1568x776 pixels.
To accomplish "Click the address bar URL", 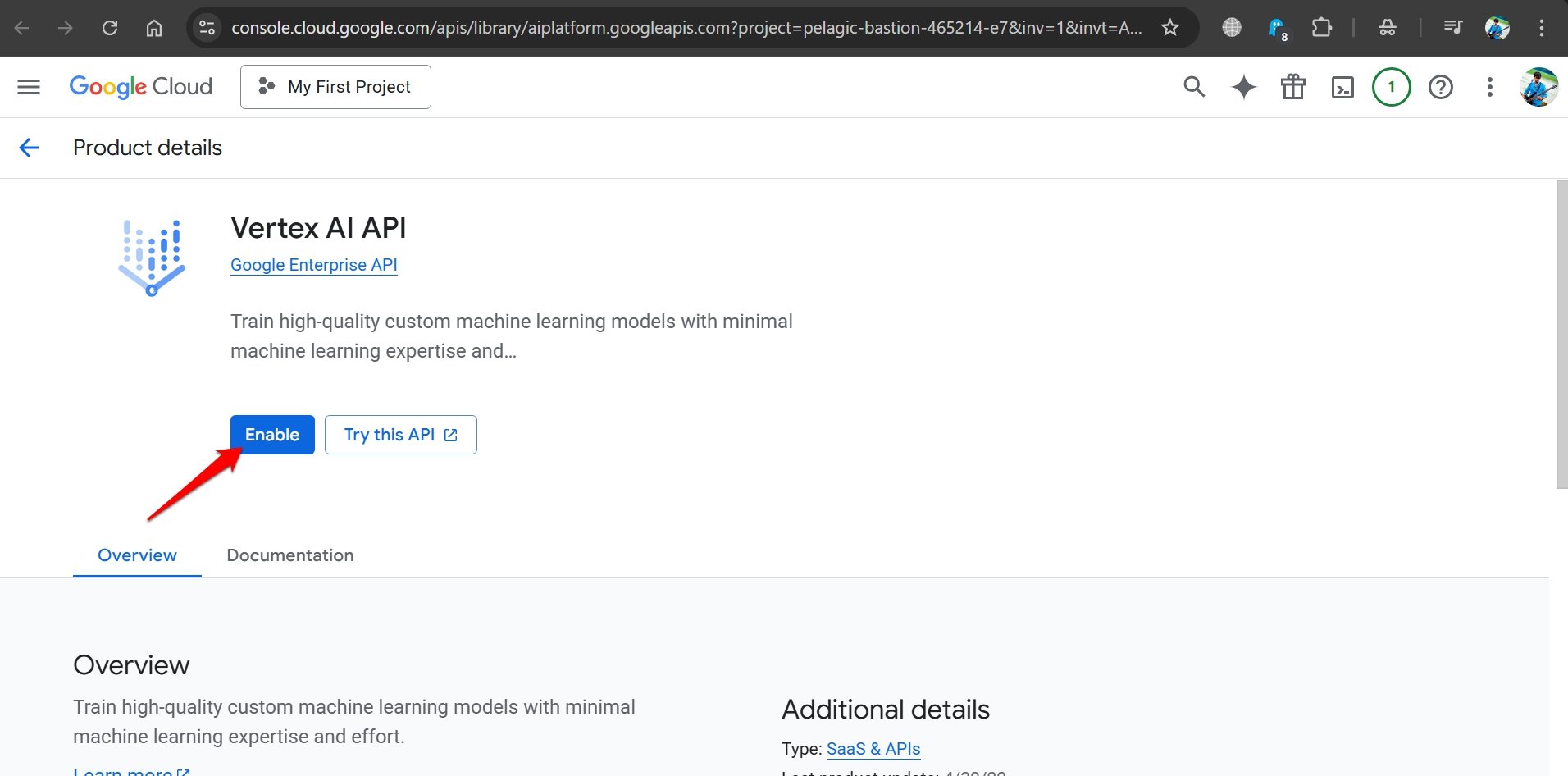I will click(686, 28).
